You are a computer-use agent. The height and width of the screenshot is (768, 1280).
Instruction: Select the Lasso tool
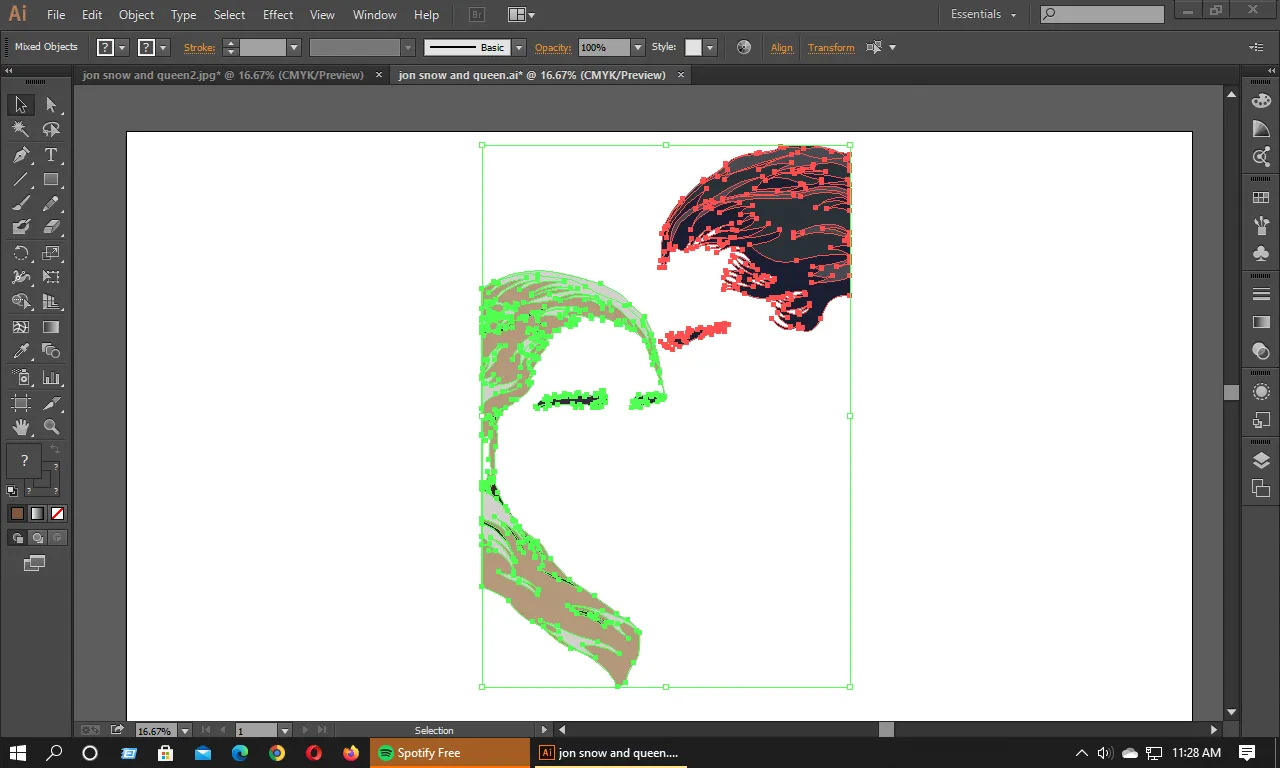[51, 130]
